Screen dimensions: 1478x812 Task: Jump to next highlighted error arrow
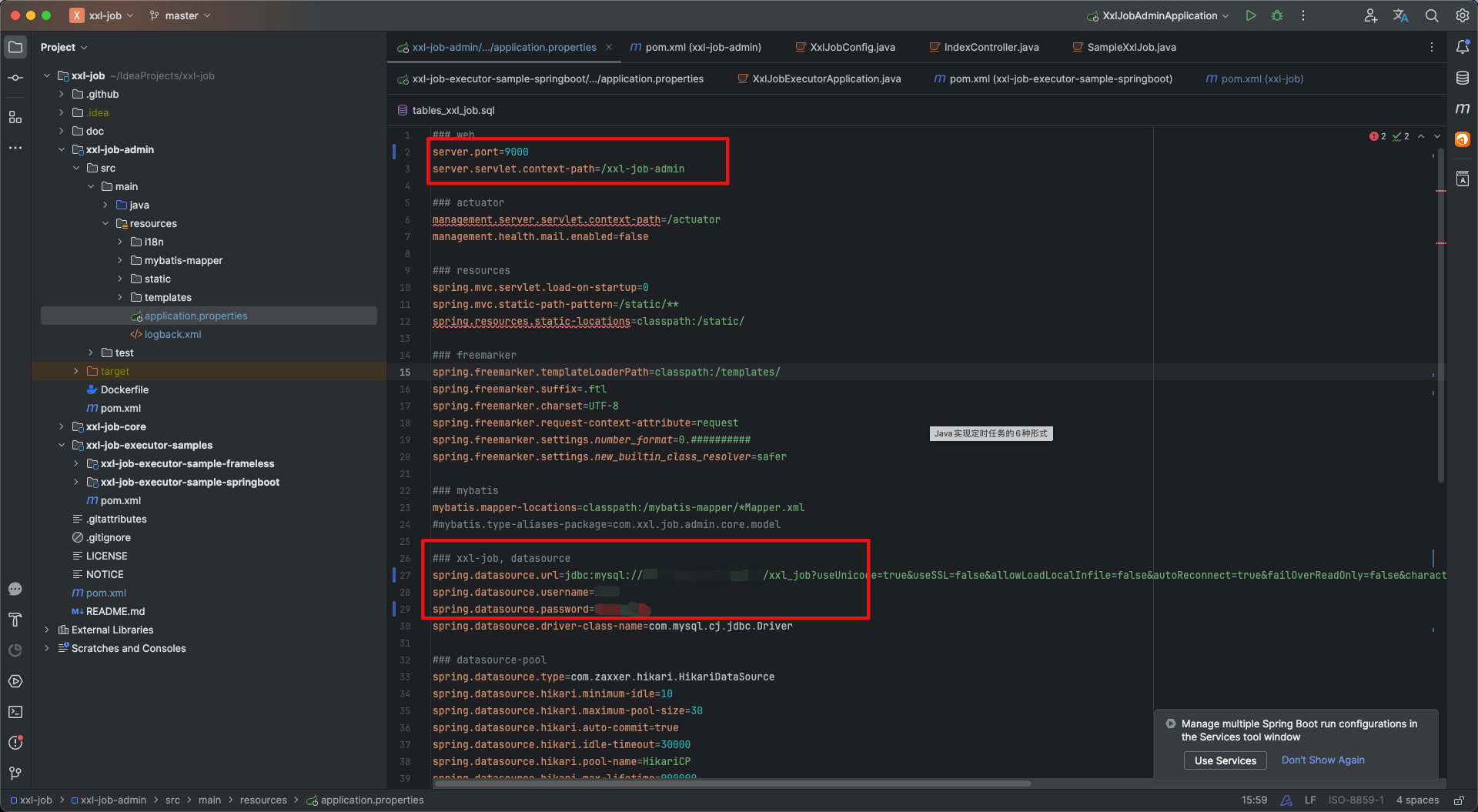[1437, 136]
